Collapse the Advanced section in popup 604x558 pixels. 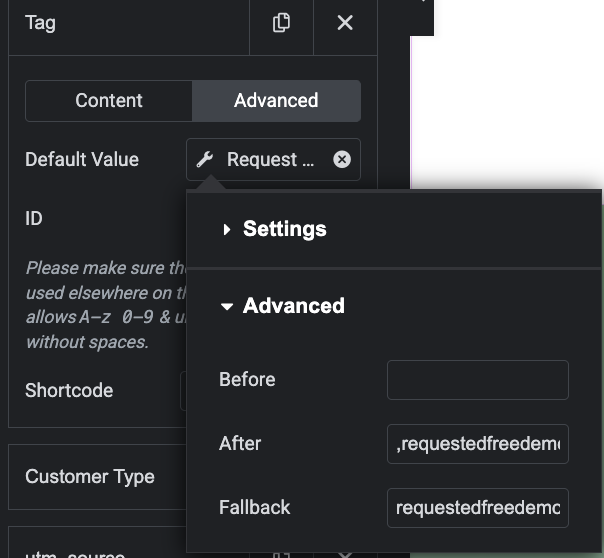228,306
